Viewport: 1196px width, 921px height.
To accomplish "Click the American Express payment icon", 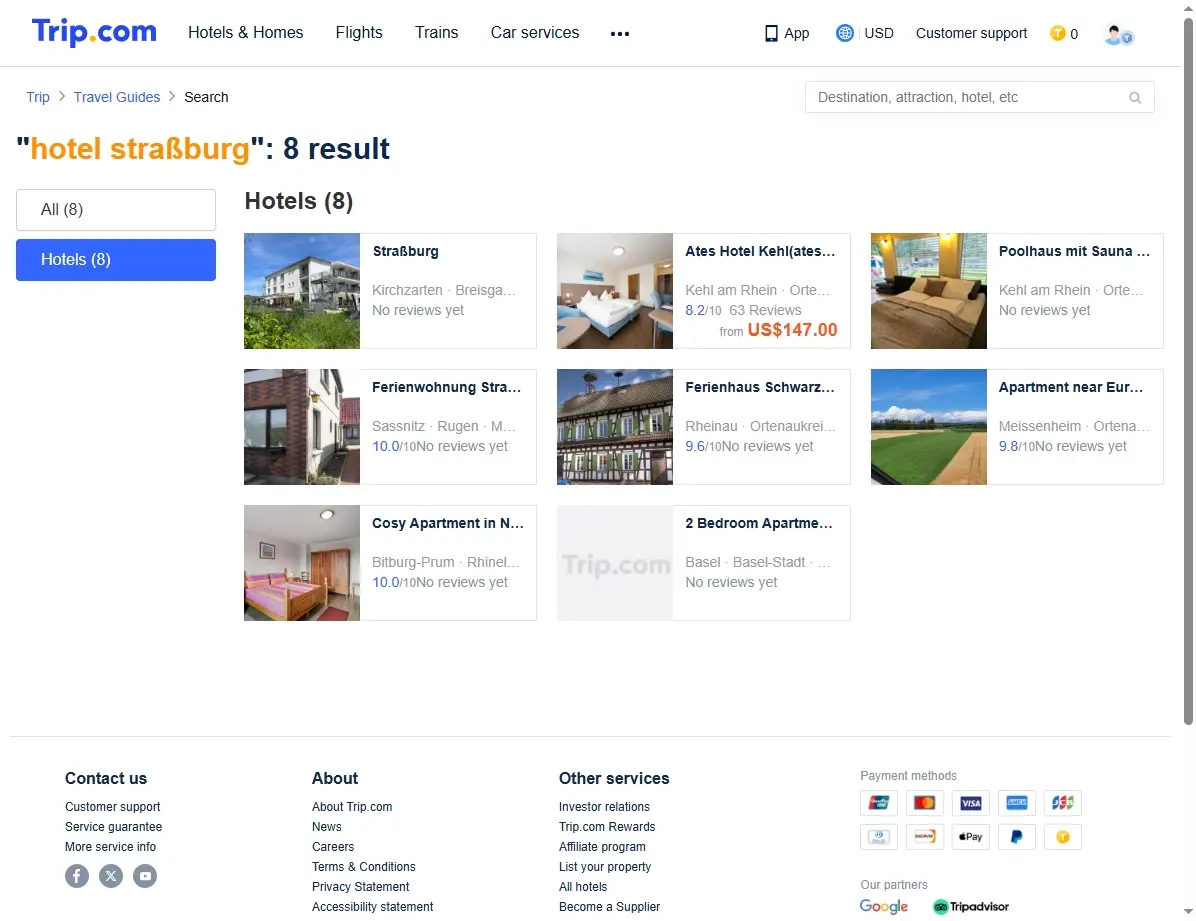I will 1017,803.
